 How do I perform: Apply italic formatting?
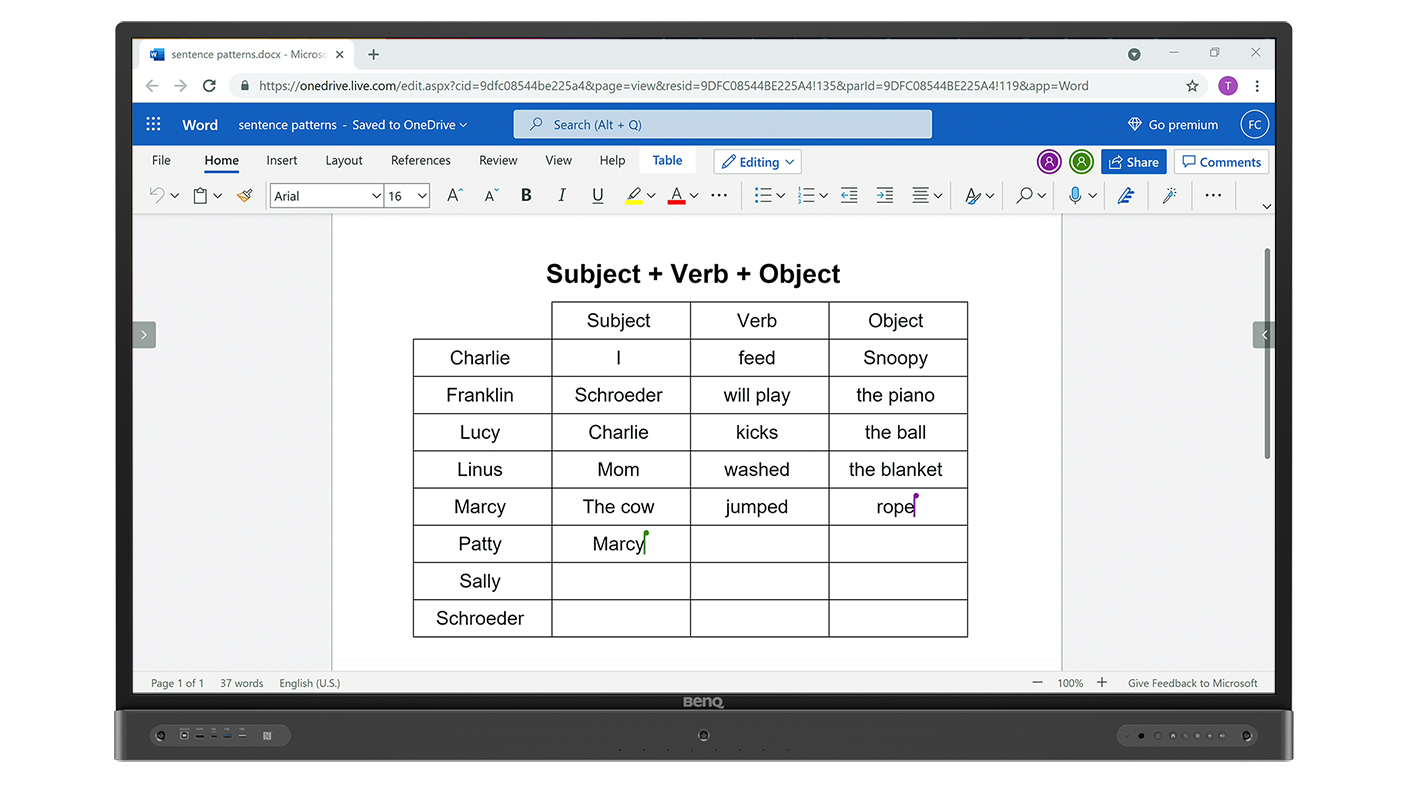pos(562,195)
